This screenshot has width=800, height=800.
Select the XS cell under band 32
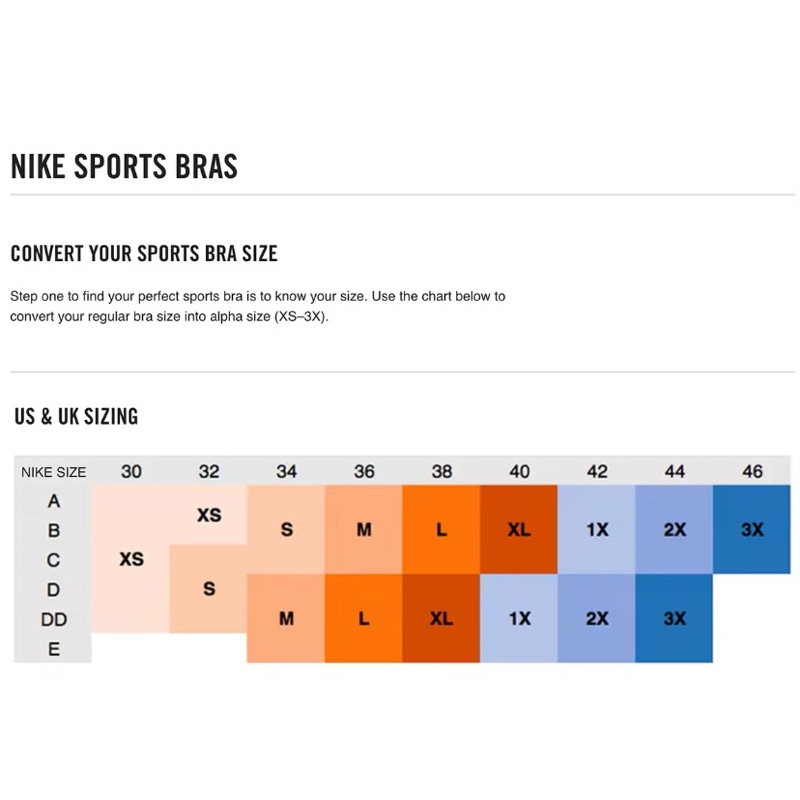click(209, 515)
